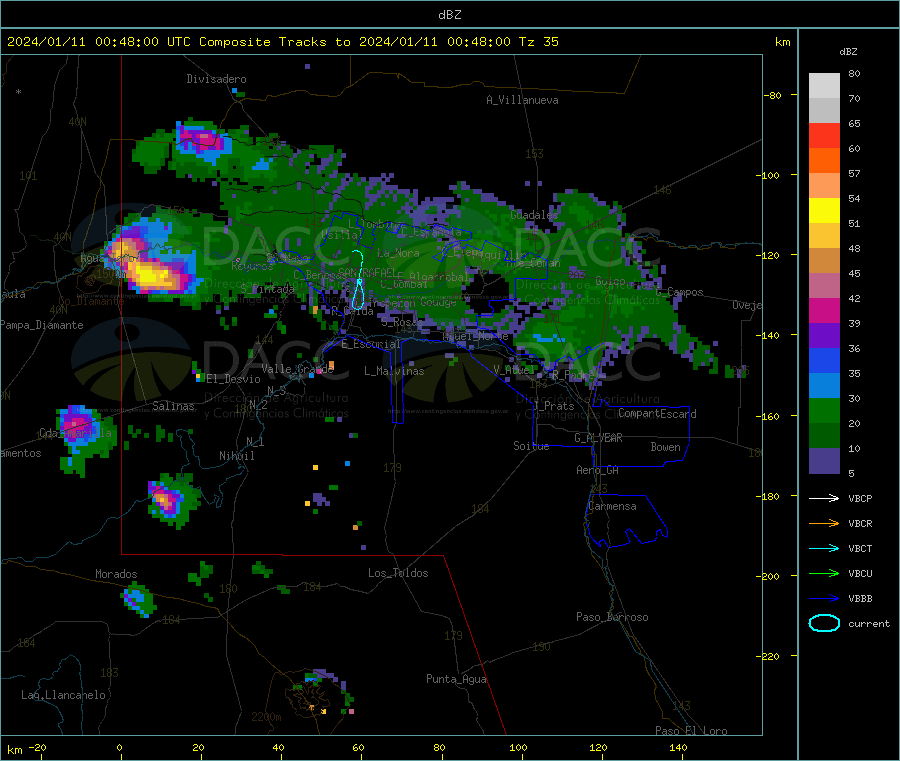Click the cyan VBCT arrow legend icon
900x761 pixels.
click(x=824, y=549)
